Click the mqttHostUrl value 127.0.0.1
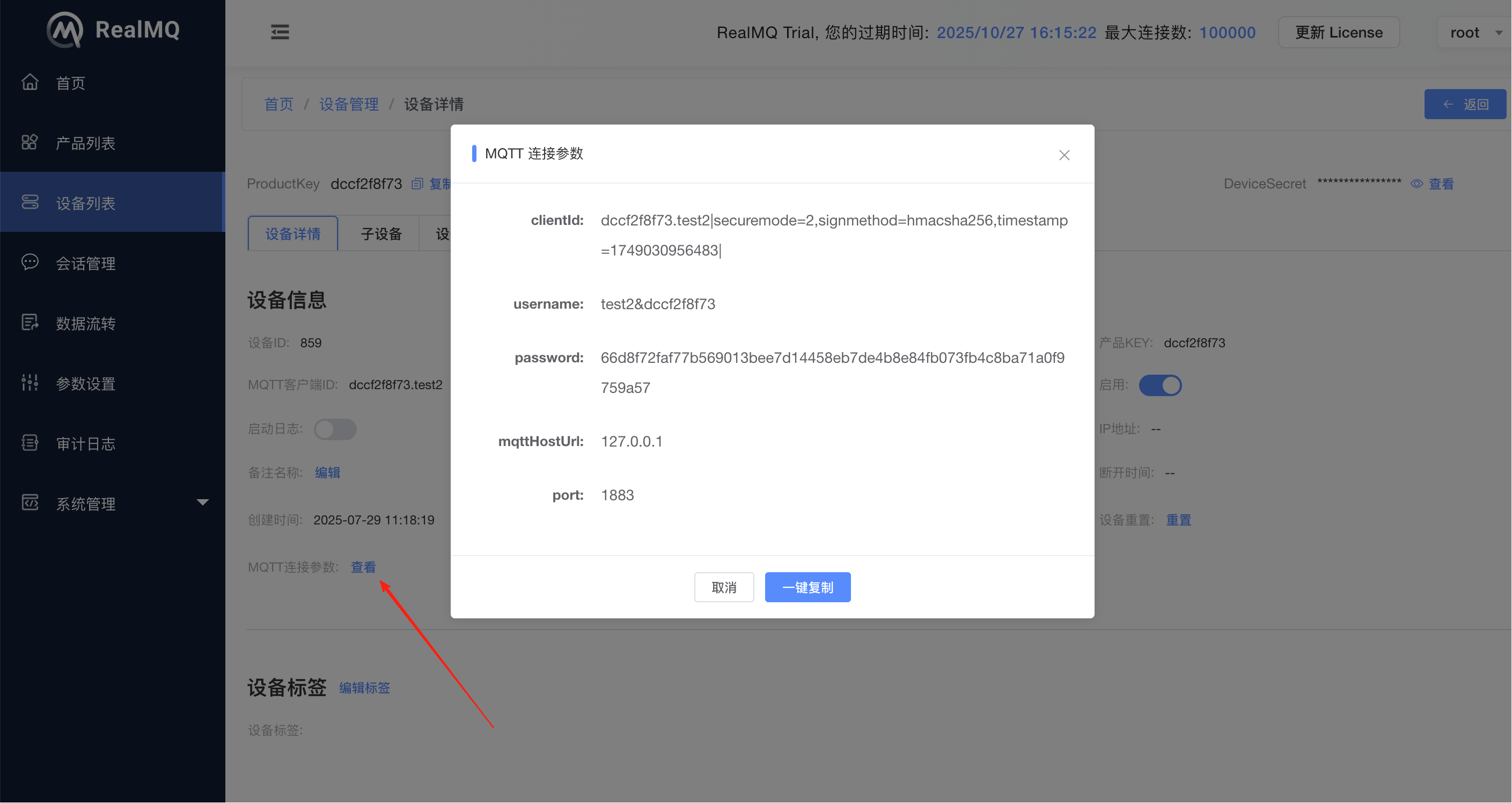 (632, 441)
